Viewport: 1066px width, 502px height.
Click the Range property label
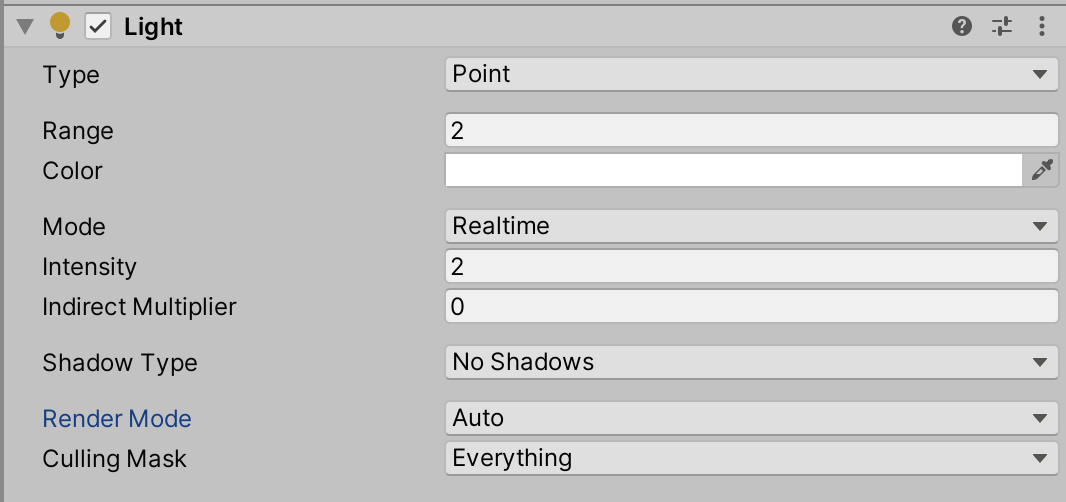(78, 131)
